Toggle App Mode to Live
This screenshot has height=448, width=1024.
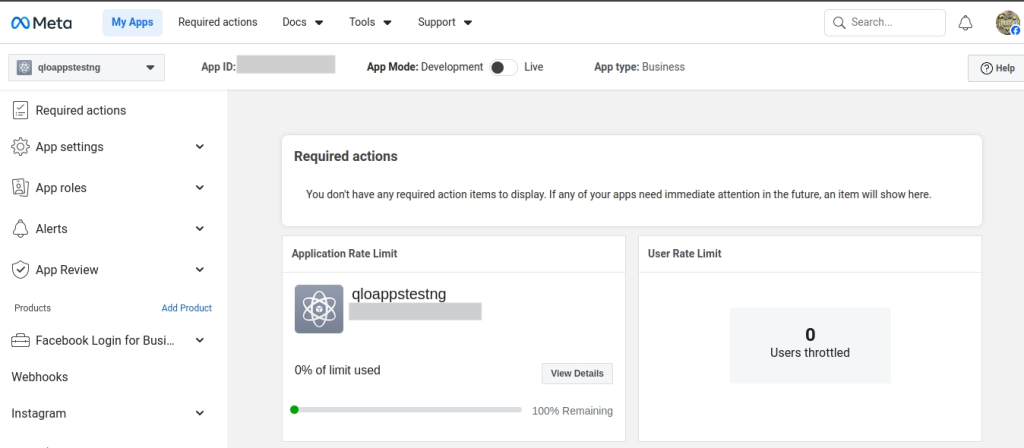[x=504, y=67]
